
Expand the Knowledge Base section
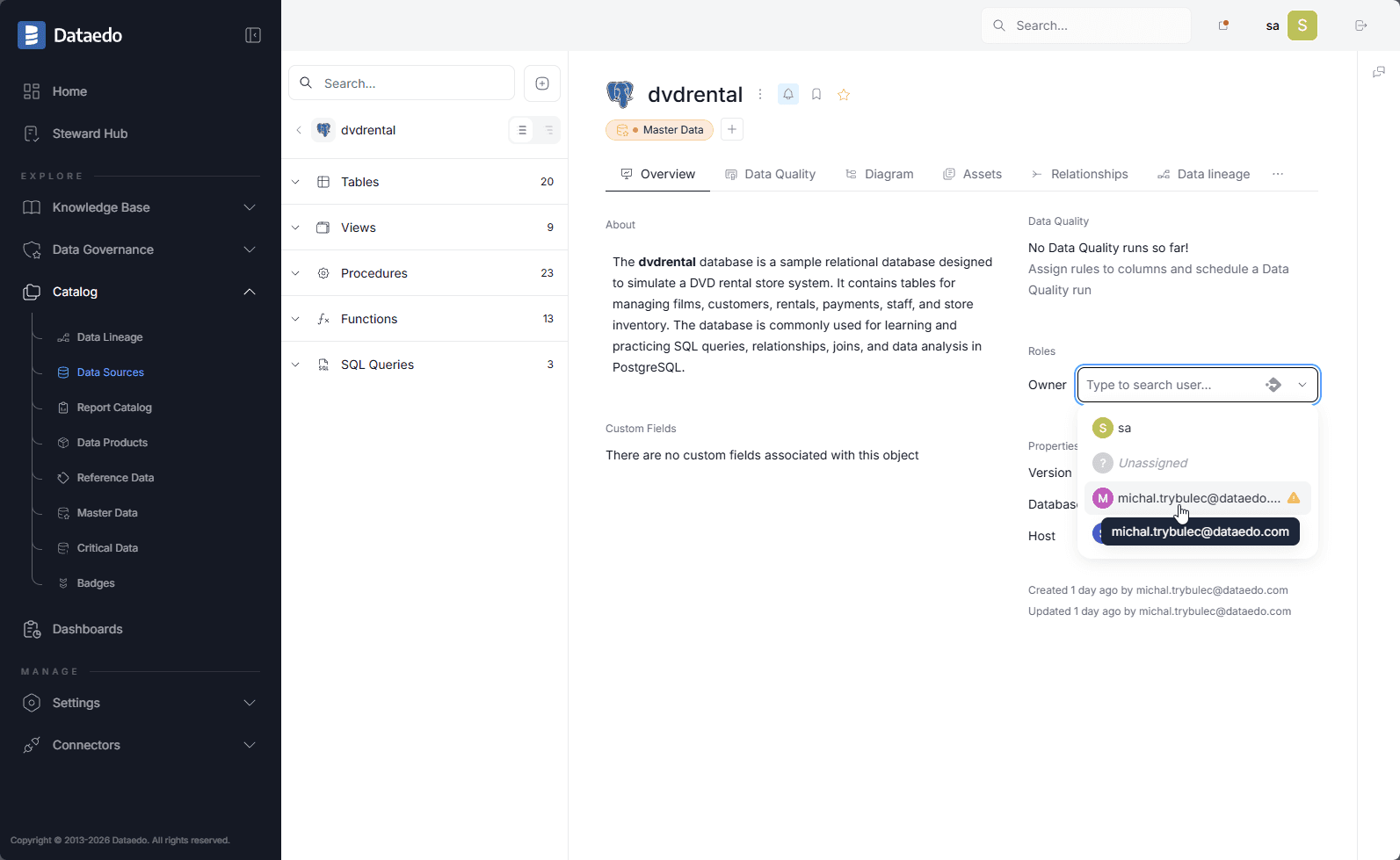(141, 207)
